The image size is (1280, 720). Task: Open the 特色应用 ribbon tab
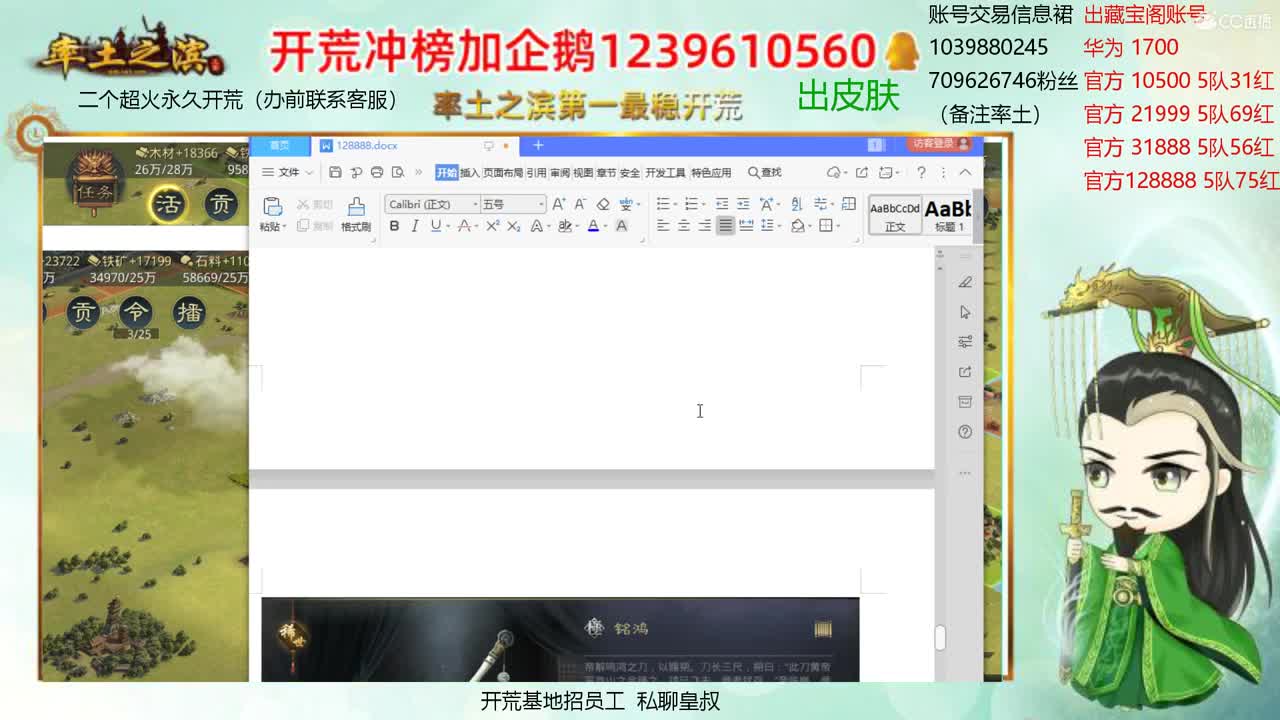click(x=711, y=172)
